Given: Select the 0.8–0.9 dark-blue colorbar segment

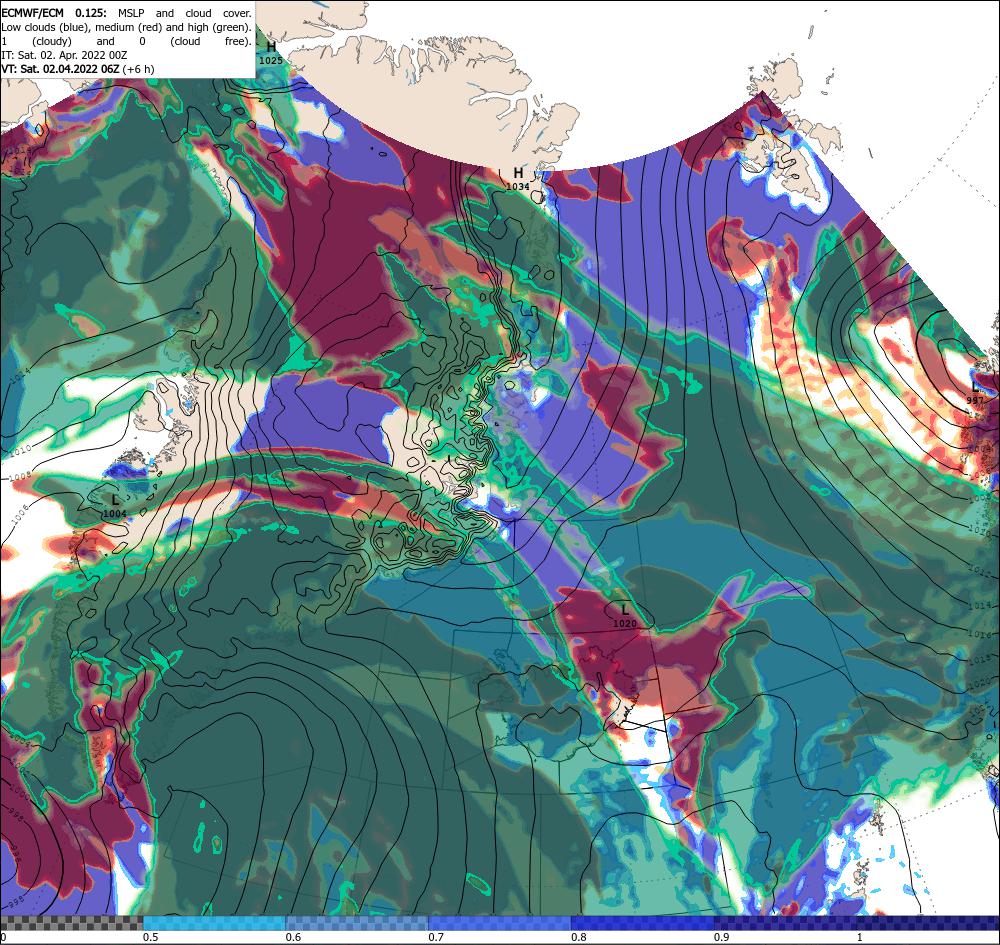Looking at the screenshot, I should 642,923.
